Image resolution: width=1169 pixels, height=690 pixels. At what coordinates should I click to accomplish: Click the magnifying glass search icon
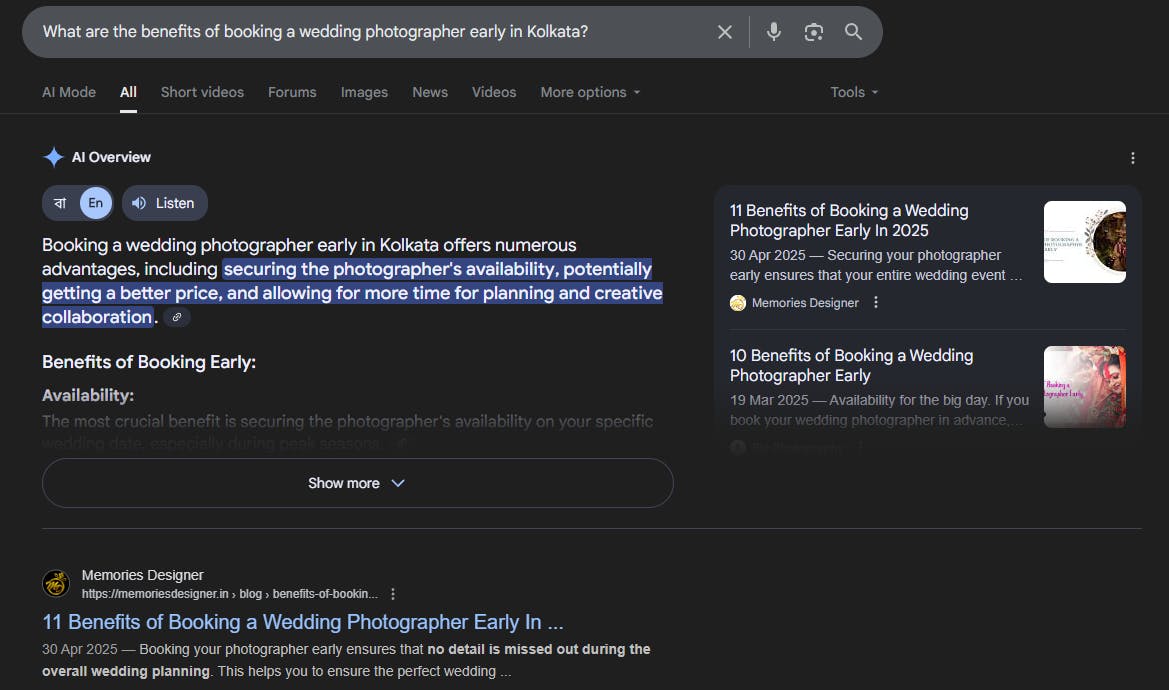(853, 32)
